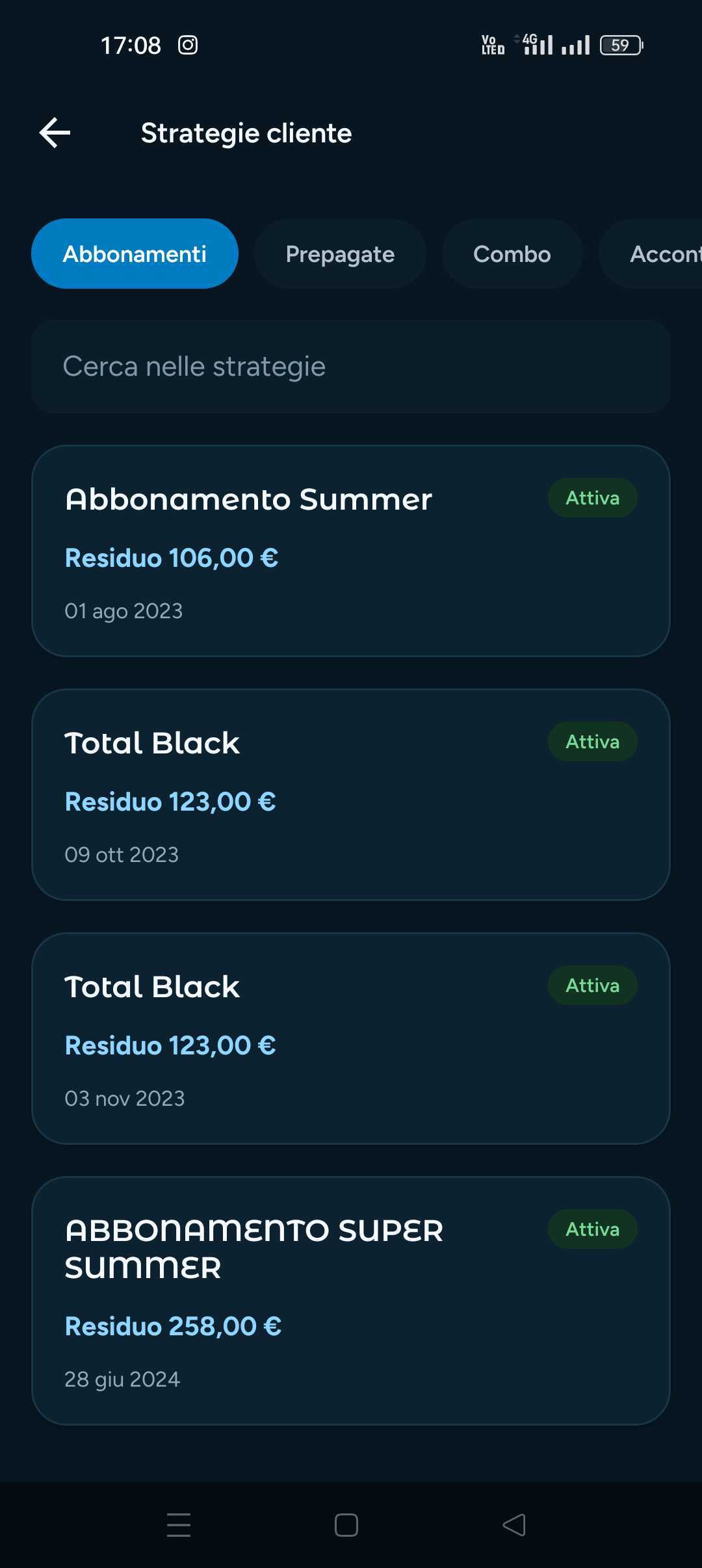Tap the Android recent apps menu icon
The image size is (702, 1568).
tap(179, 1524)
